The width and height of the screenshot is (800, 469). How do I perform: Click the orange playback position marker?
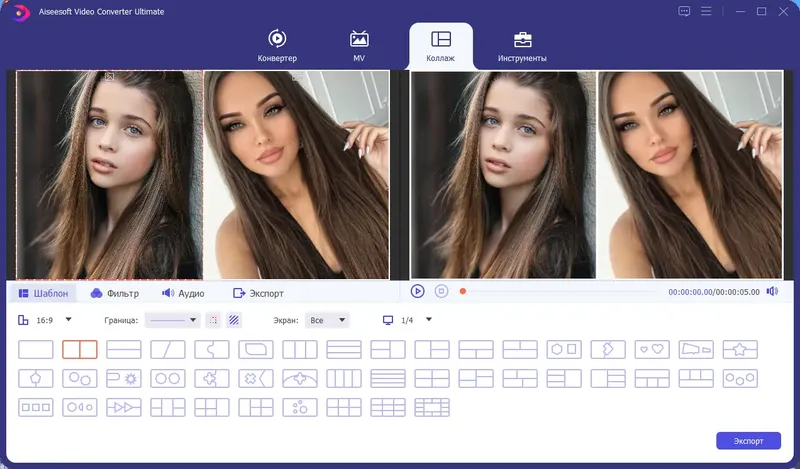pos(463,291)
